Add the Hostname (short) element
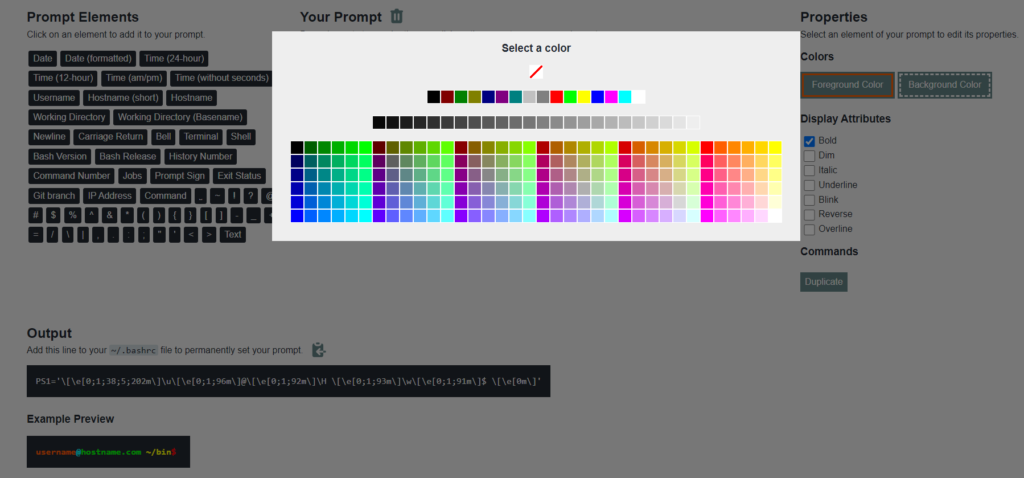The image size is (1024, 478). 123,98
